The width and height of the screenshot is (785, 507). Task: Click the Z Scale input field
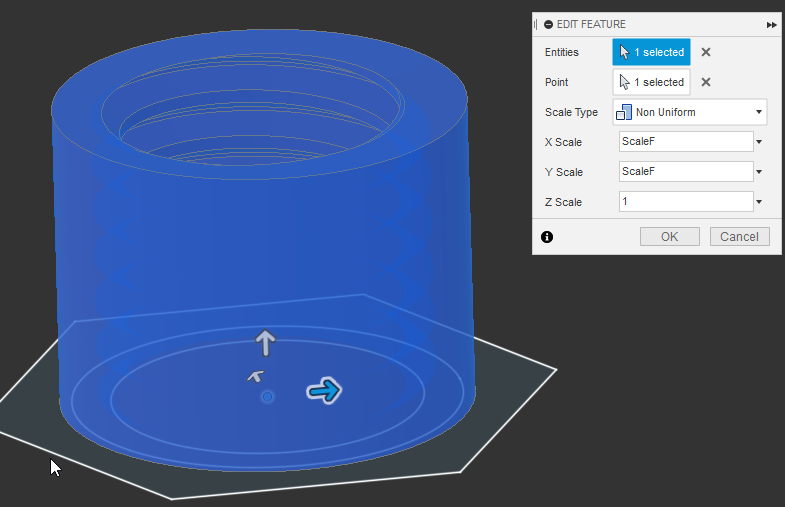(686, 202)
